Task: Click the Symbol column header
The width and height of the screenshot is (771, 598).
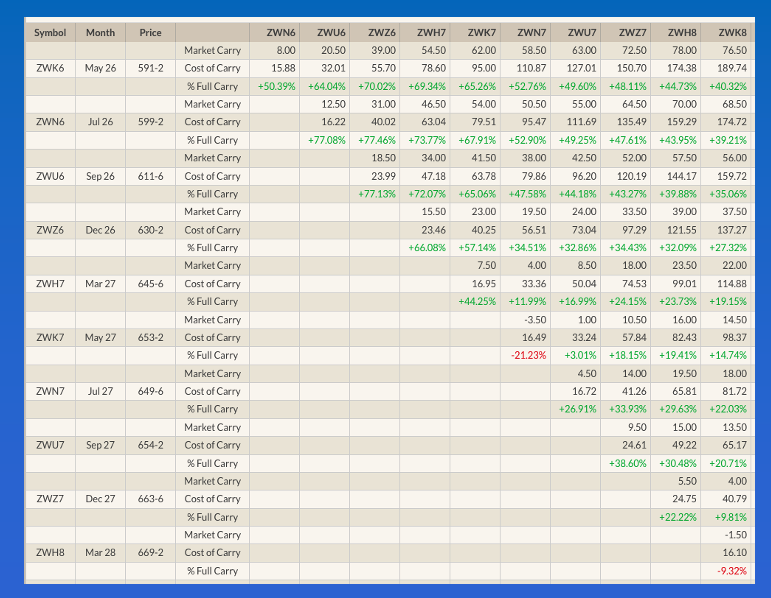Action: 50,32
